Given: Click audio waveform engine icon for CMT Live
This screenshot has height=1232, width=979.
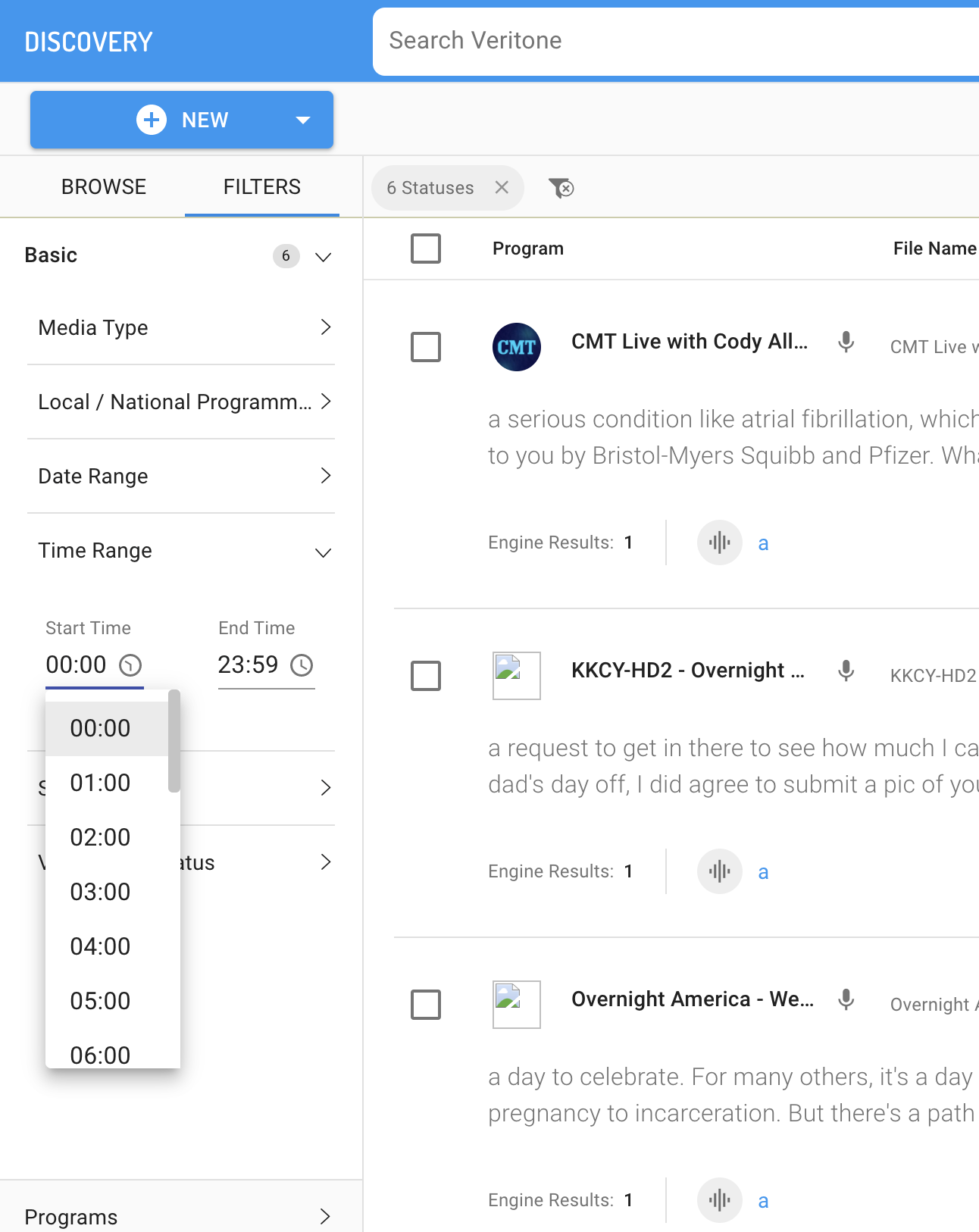Looking at the screenshot, I should coord(719,543).
